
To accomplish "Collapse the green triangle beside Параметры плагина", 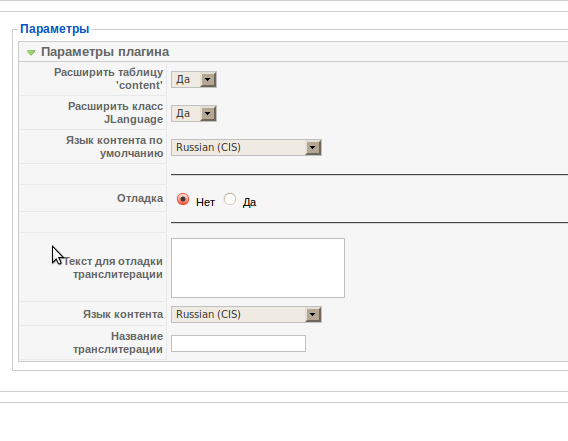I will pos(31,53).
